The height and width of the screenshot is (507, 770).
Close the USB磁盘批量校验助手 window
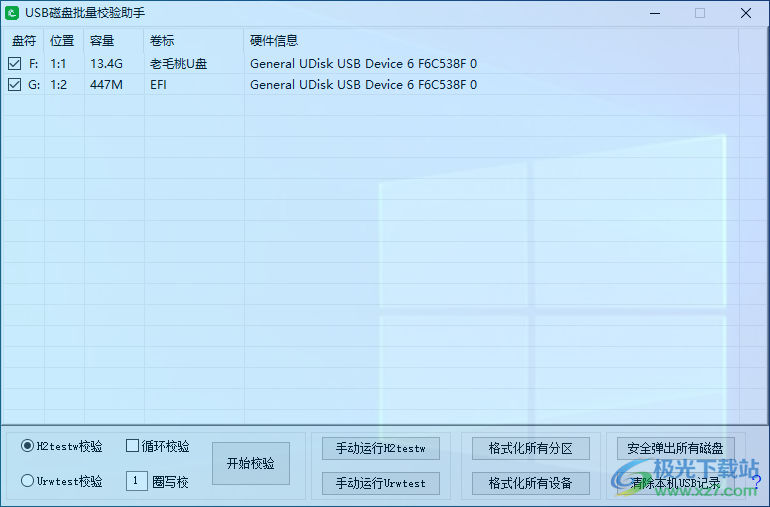[745, 13]
